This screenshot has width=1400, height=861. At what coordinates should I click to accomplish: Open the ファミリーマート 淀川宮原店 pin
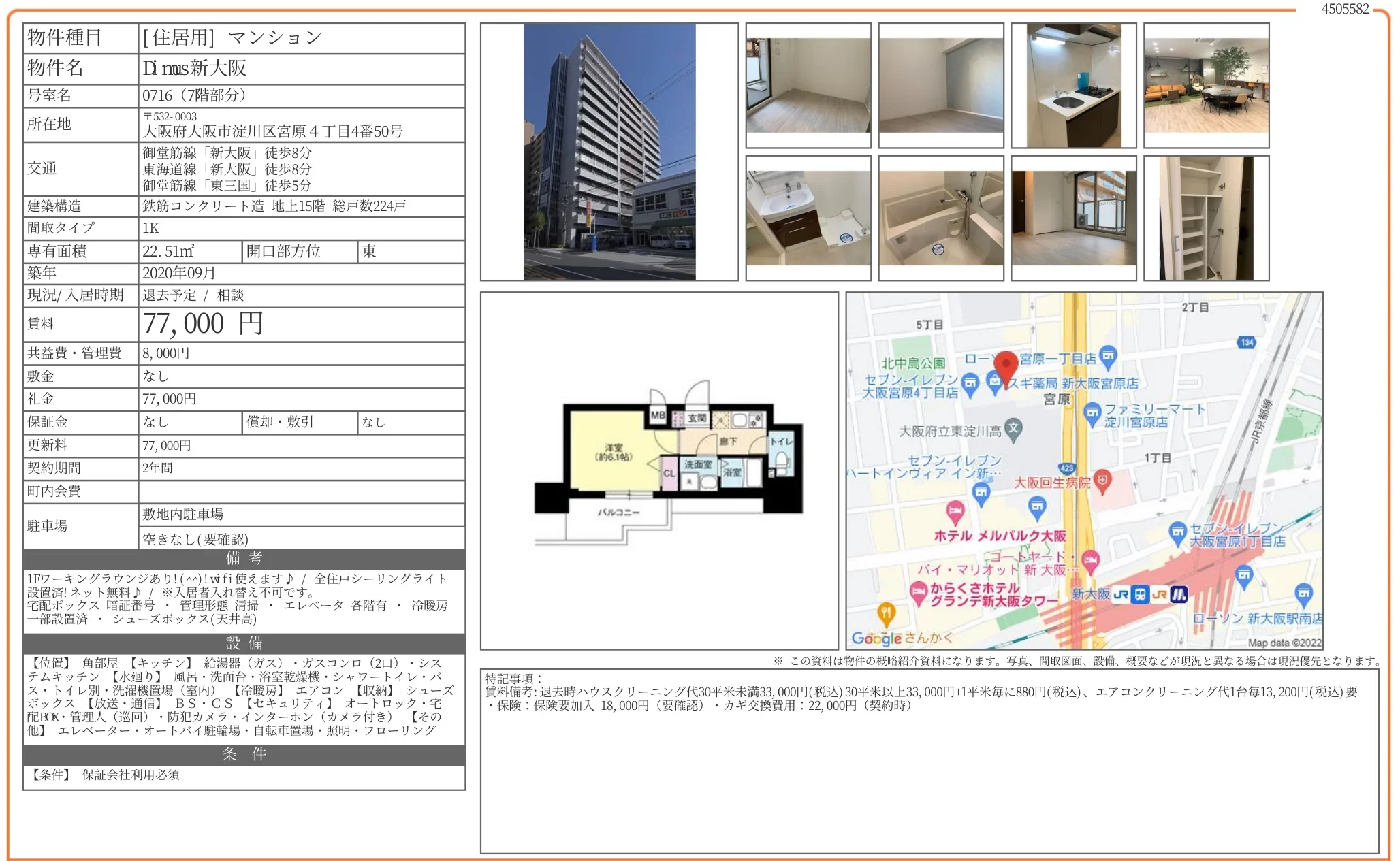tap(1092, 412)
